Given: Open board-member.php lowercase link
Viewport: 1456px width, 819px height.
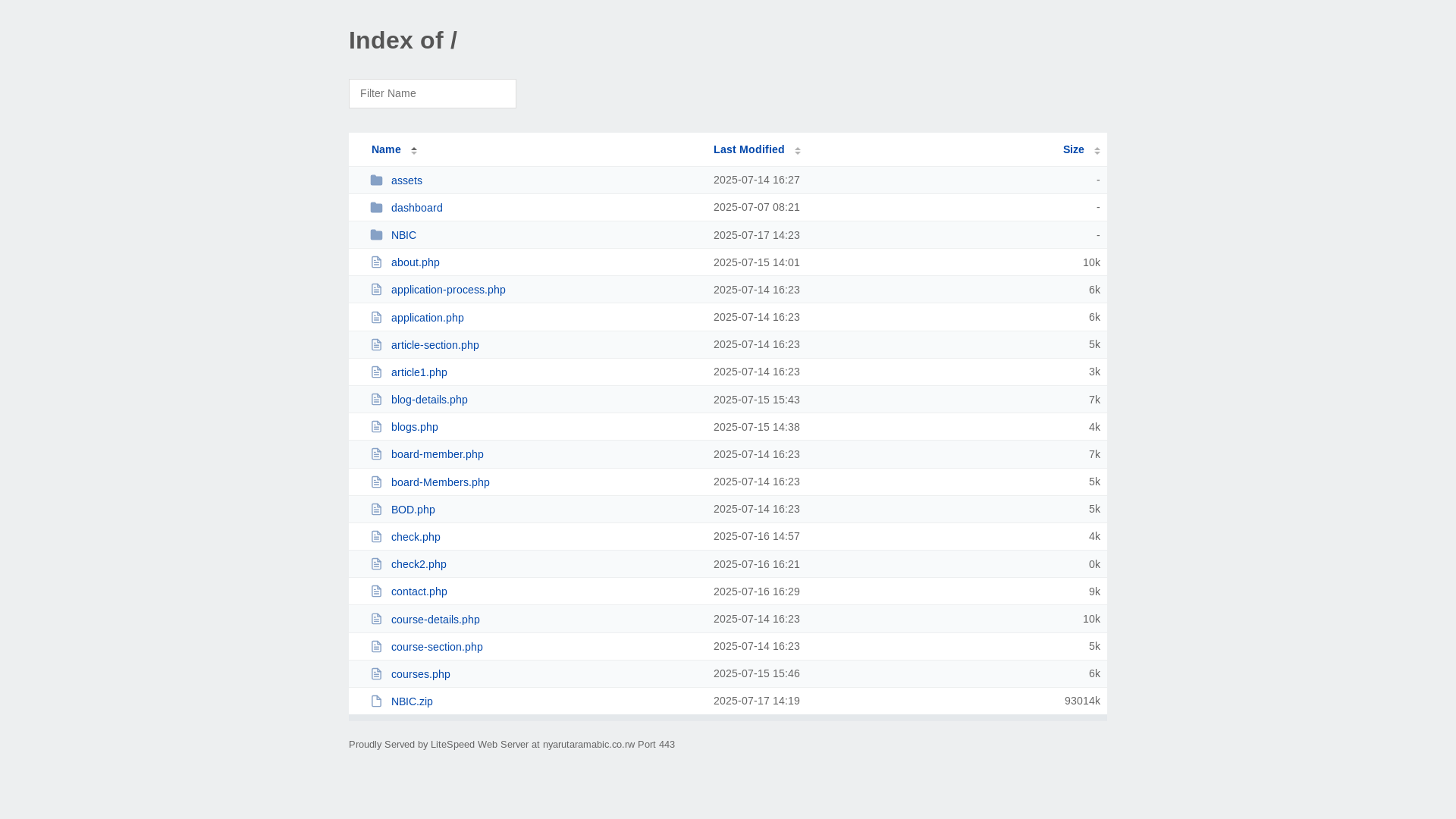Looking at the screenshot, I should point(438,454).
